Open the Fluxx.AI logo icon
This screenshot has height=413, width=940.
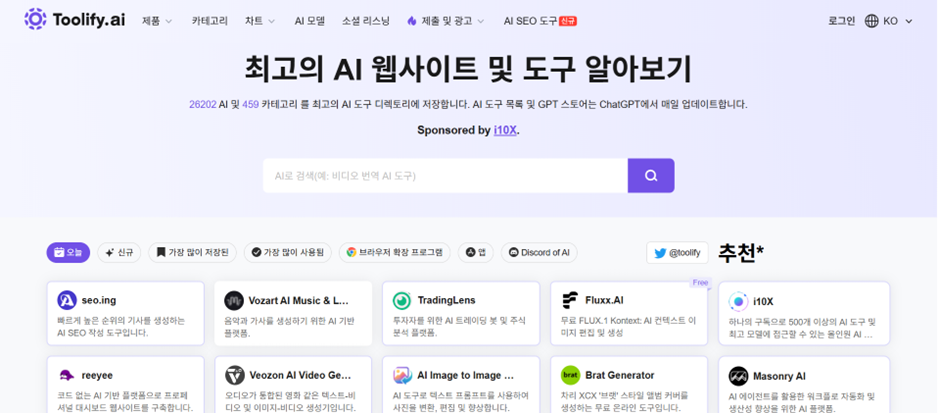click(x=570, y=300)
